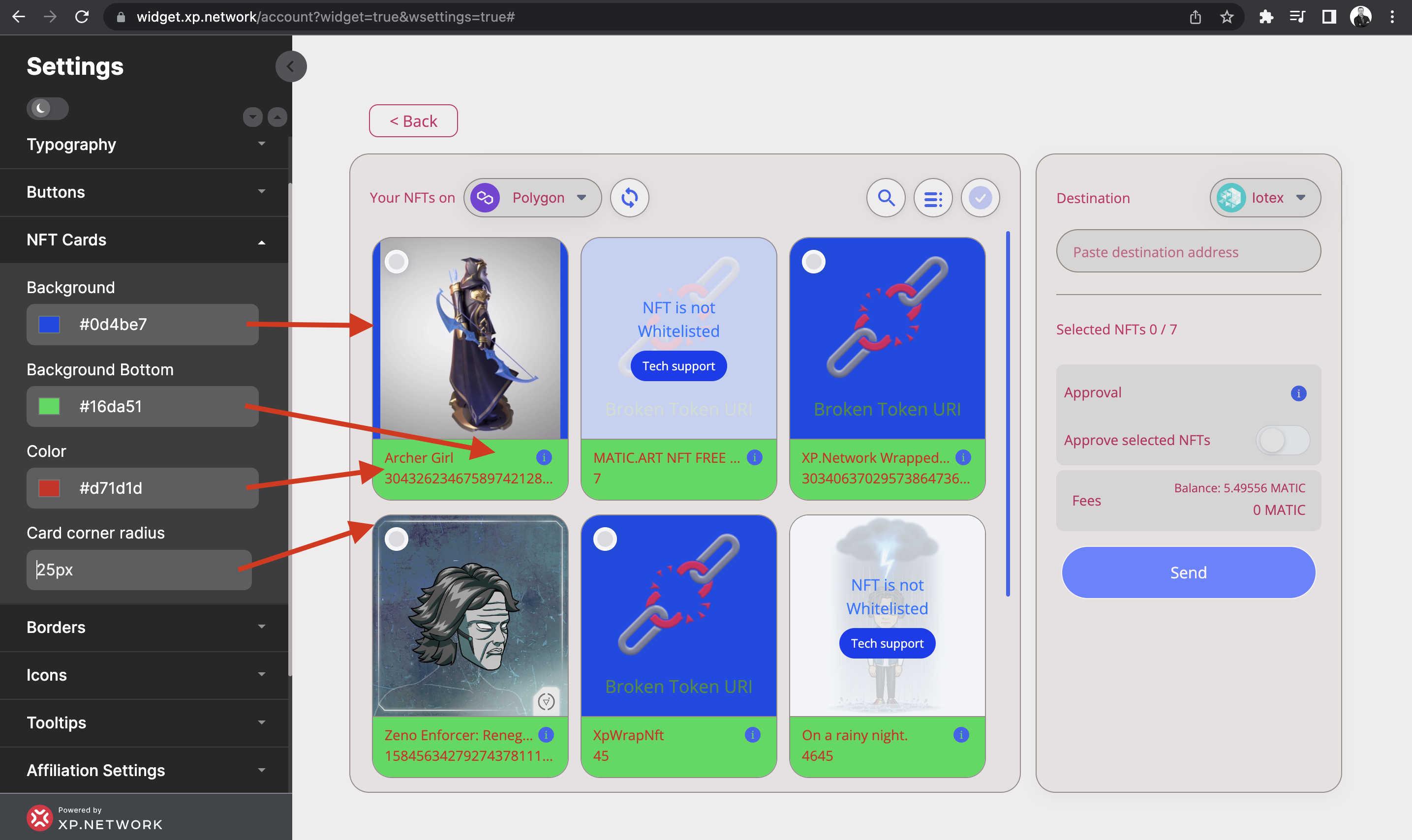Click the browser address bar URL
1412x840 pixels.
[x=326, y=17]
